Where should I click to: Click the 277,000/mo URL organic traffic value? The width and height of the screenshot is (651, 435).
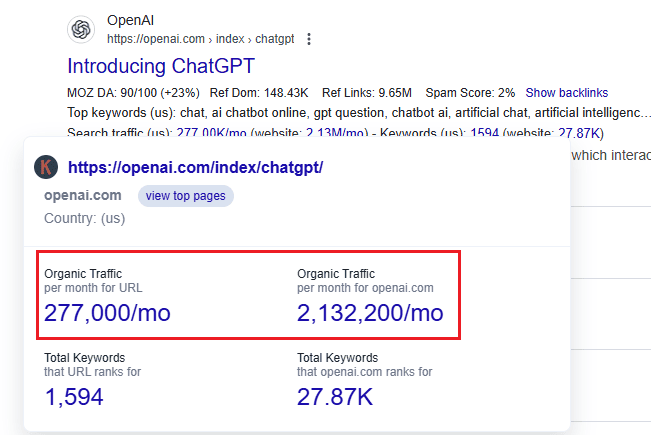(108, 313)
